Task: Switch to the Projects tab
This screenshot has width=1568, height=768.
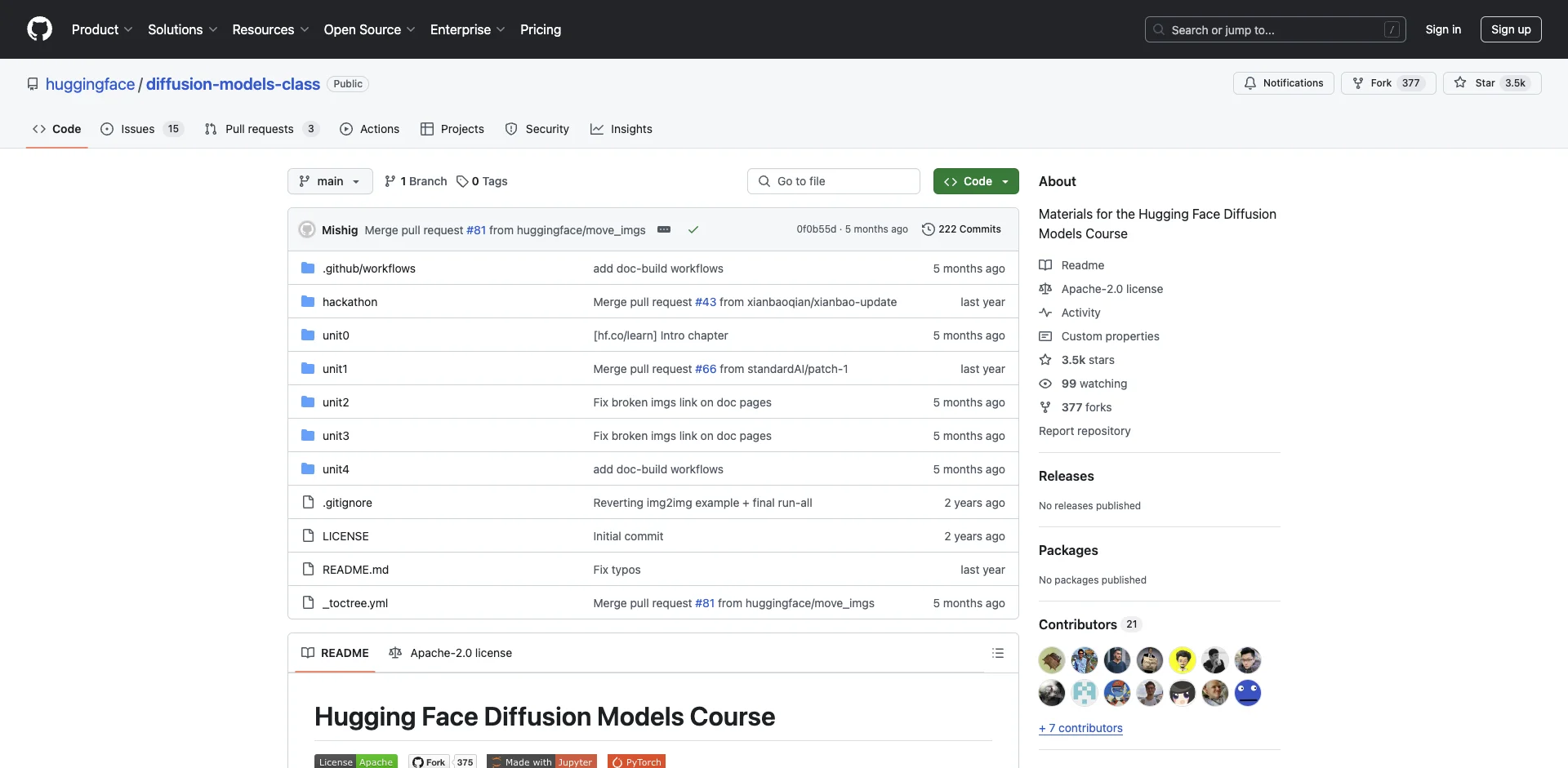Action: click(x=452, y=129)
